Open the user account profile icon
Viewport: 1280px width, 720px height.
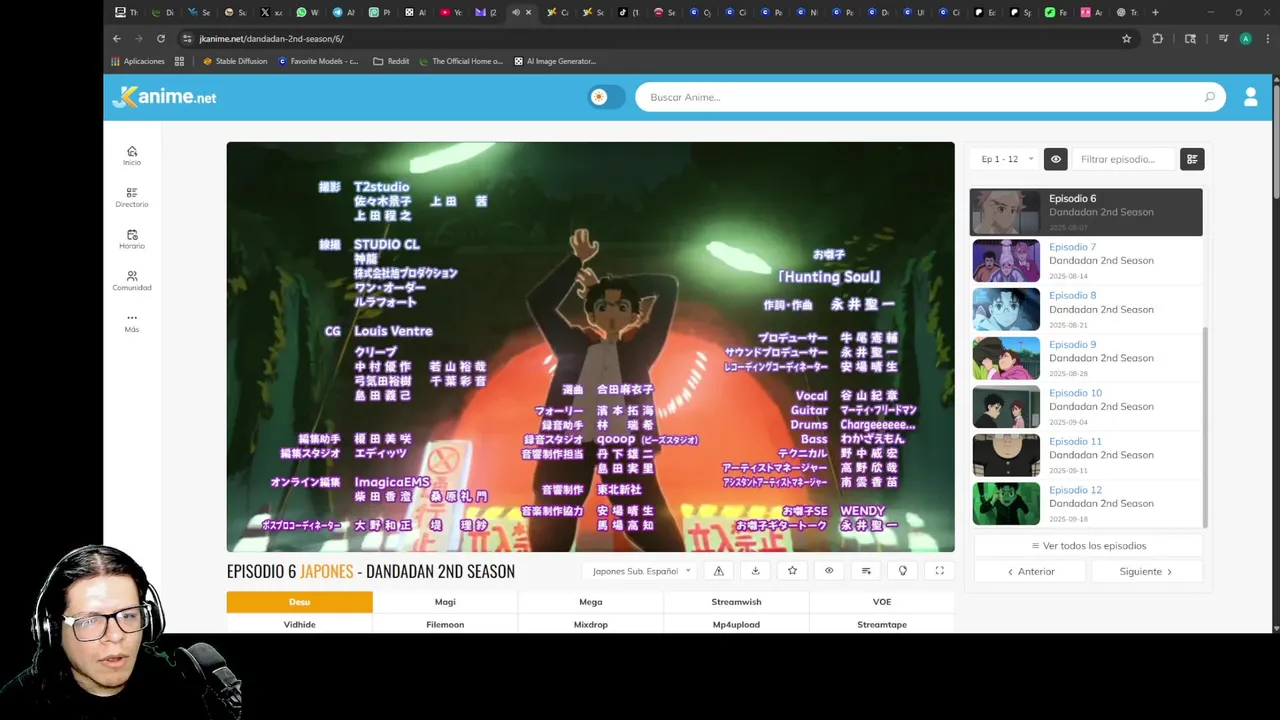click(1250, 97)
